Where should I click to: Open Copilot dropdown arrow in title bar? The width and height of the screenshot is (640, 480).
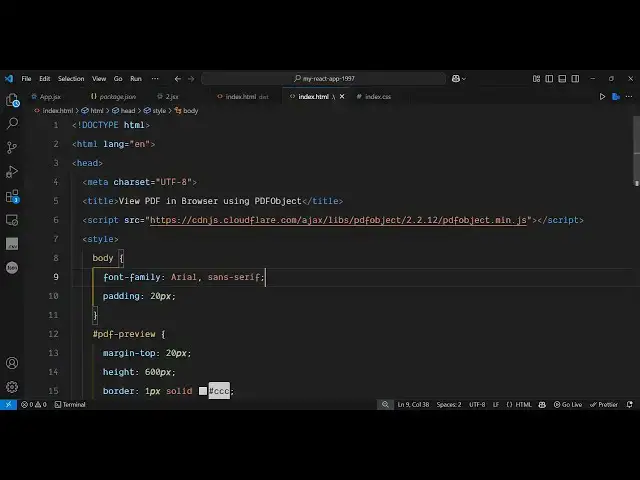[464, 79]
